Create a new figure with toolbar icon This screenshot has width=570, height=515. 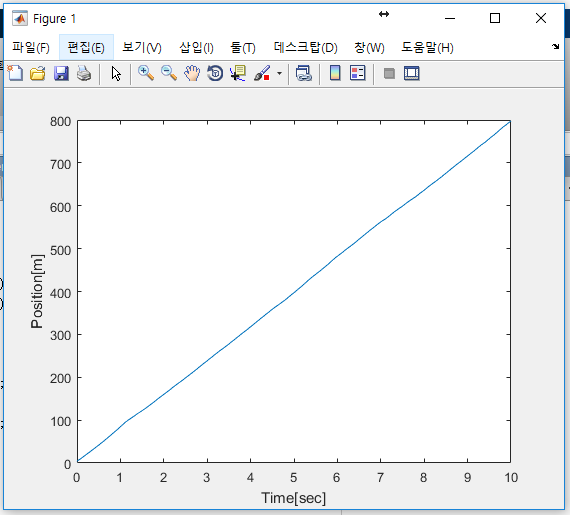15,73
